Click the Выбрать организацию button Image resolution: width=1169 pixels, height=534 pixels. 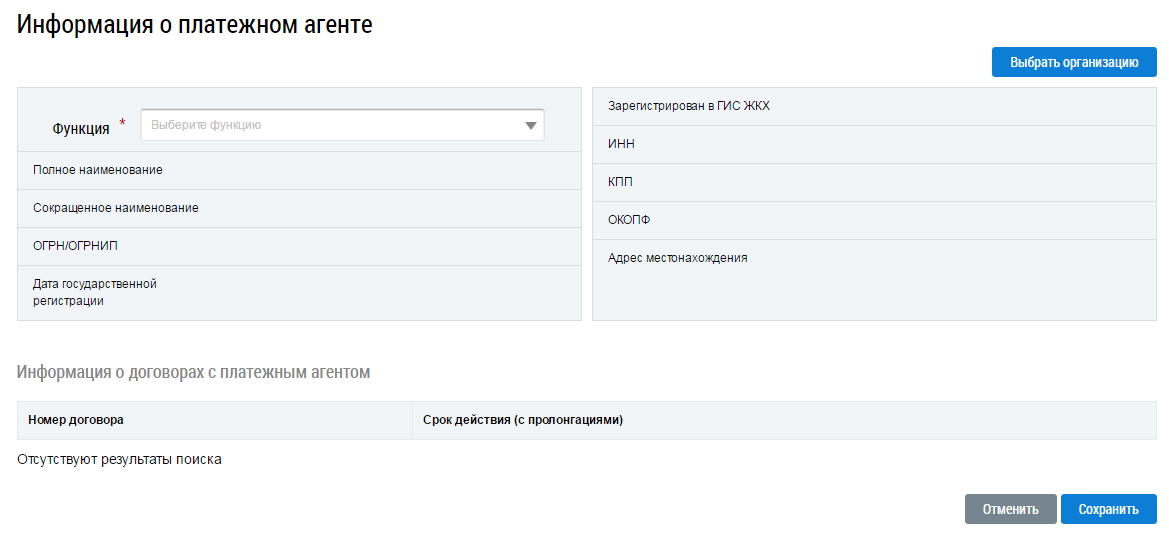[x=1074, y=62]
